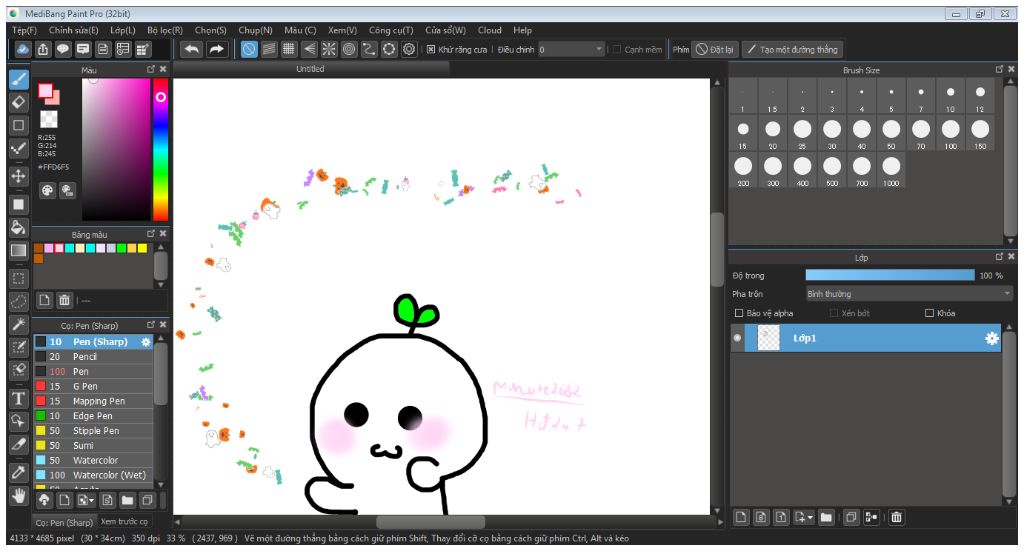Select the transparent color swatch
Image resolution: width=1024 pixels, height=551 pixels.
tap(49, 119)
